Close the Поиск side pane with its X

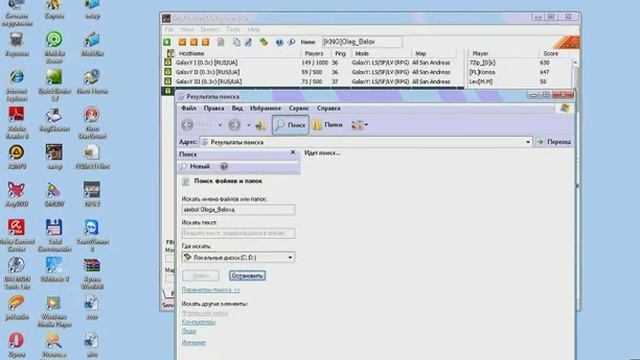tap(293, 152)
